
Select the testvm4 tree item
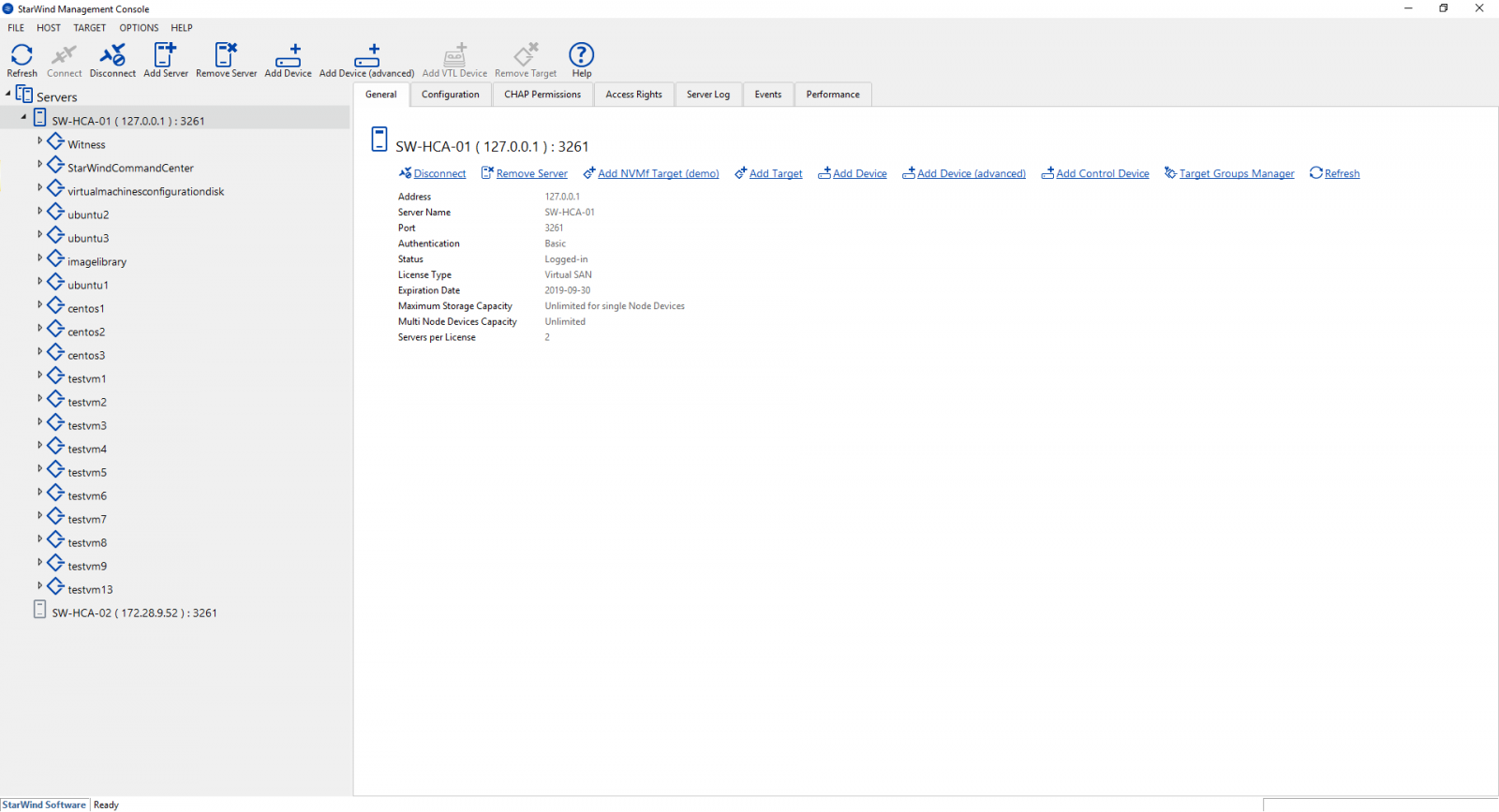coord(87,450)
